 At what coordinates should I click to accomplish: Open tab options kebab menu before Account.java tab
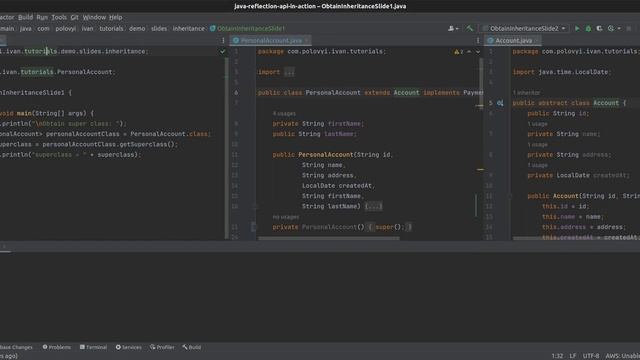point(478,40)
